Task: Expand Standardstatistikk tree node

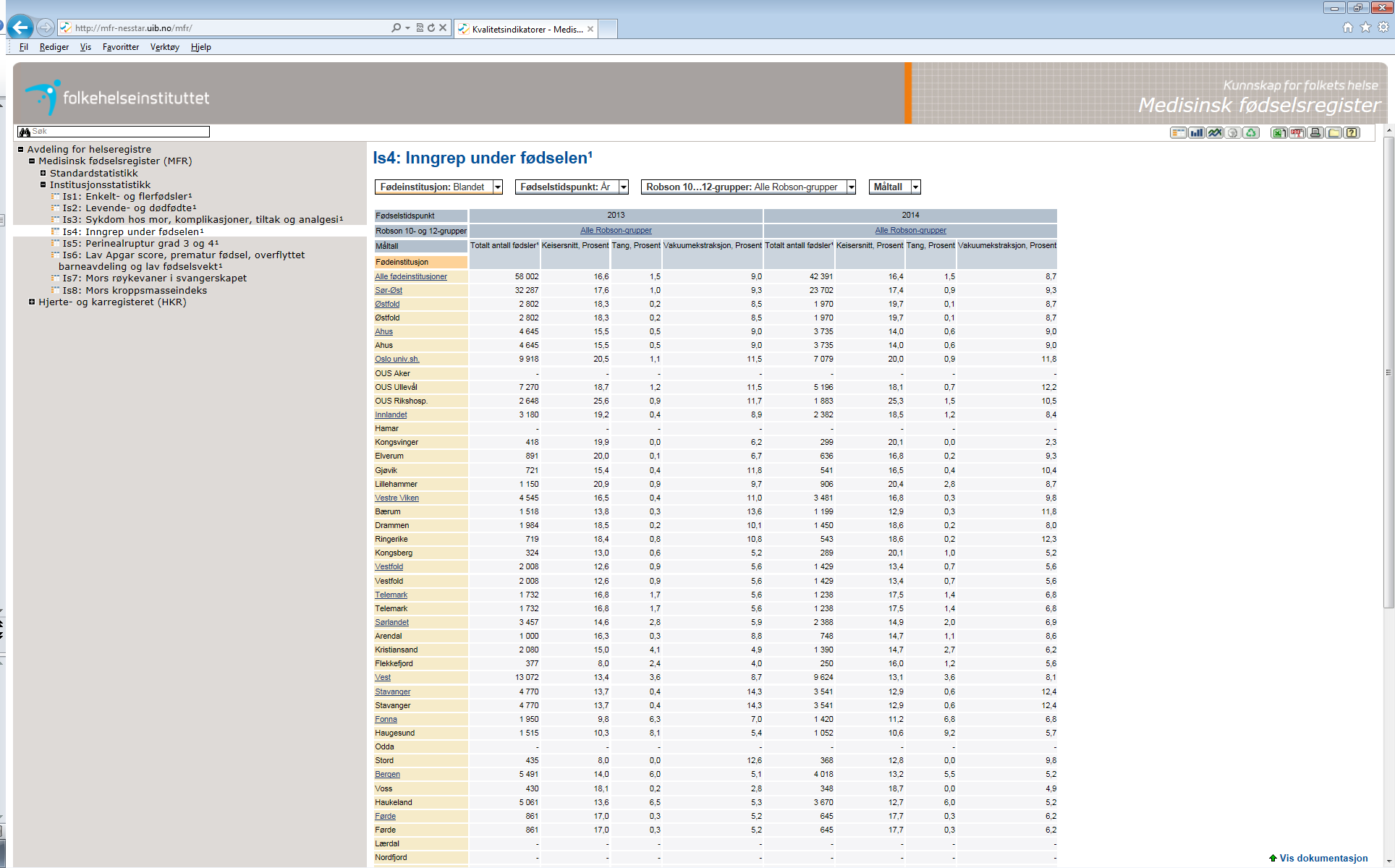Action: tap(43, 173)
